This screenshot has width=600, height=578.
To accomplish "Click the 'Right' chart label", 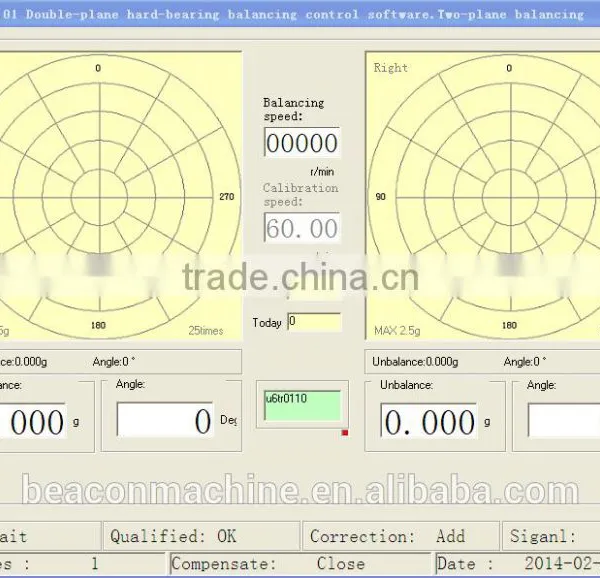I will (x=391, y=68).
